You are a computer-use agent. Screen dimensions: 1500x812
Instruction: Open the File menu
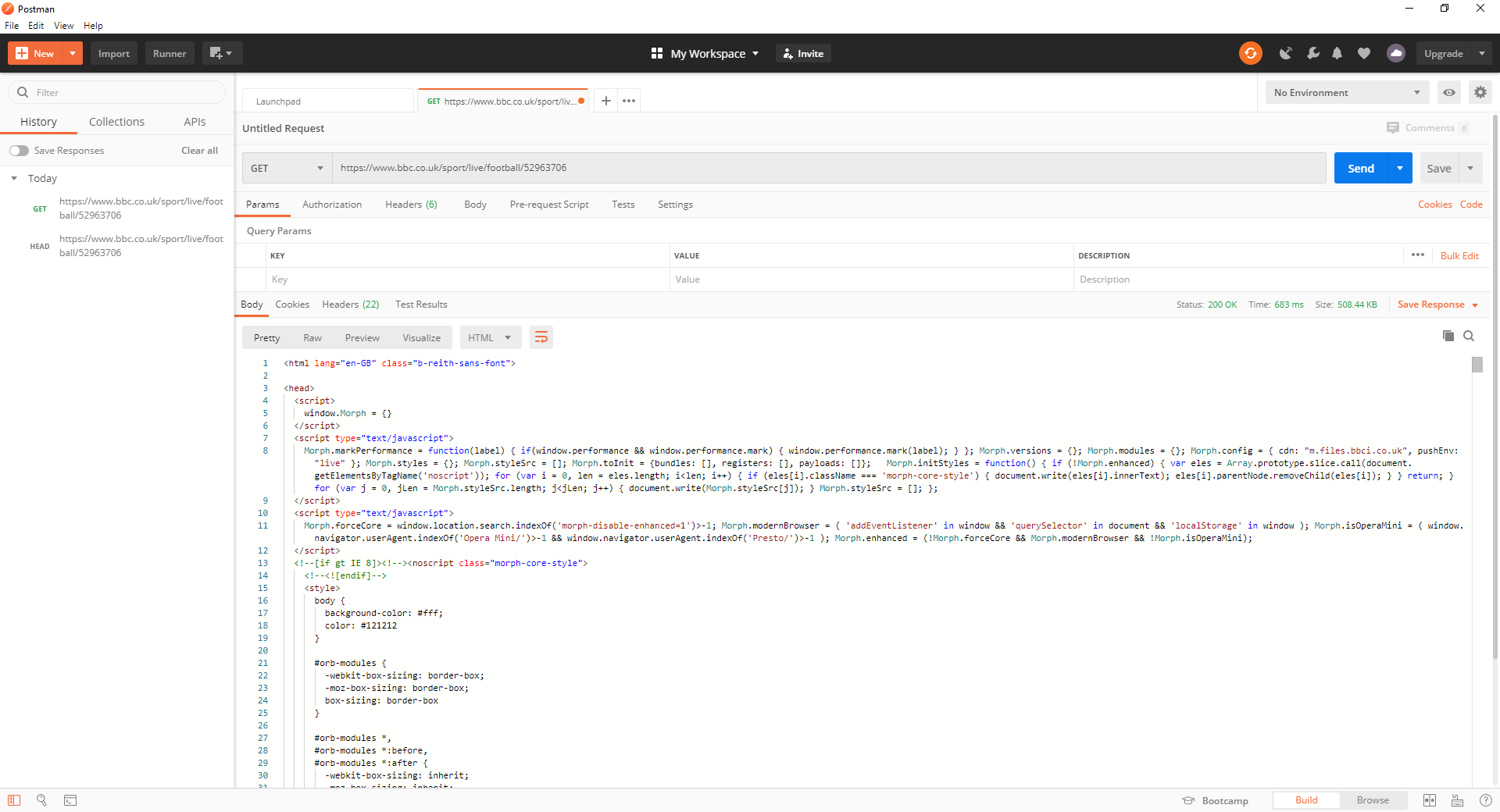[12, 25]
